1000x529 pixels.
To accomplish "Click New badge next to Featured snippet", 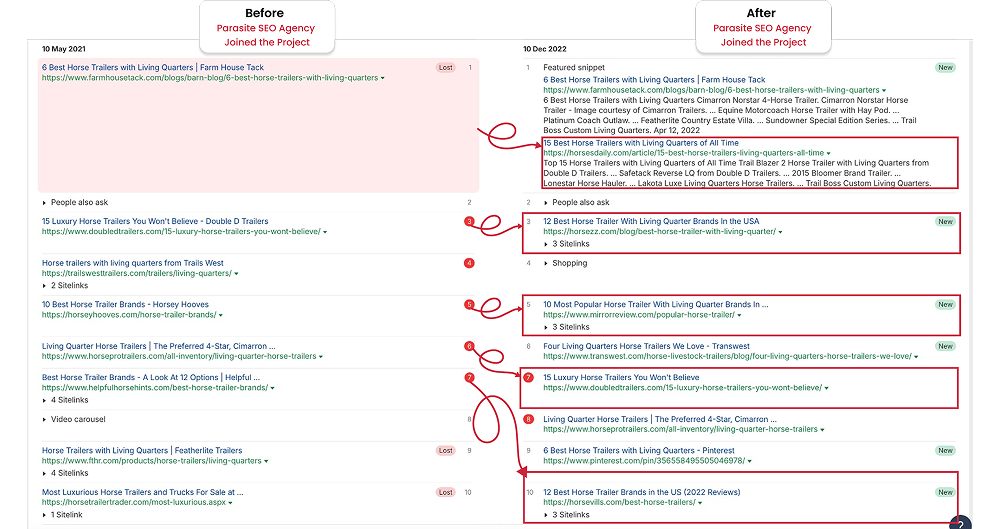I will pyautogui.click(x=944, y=68).
